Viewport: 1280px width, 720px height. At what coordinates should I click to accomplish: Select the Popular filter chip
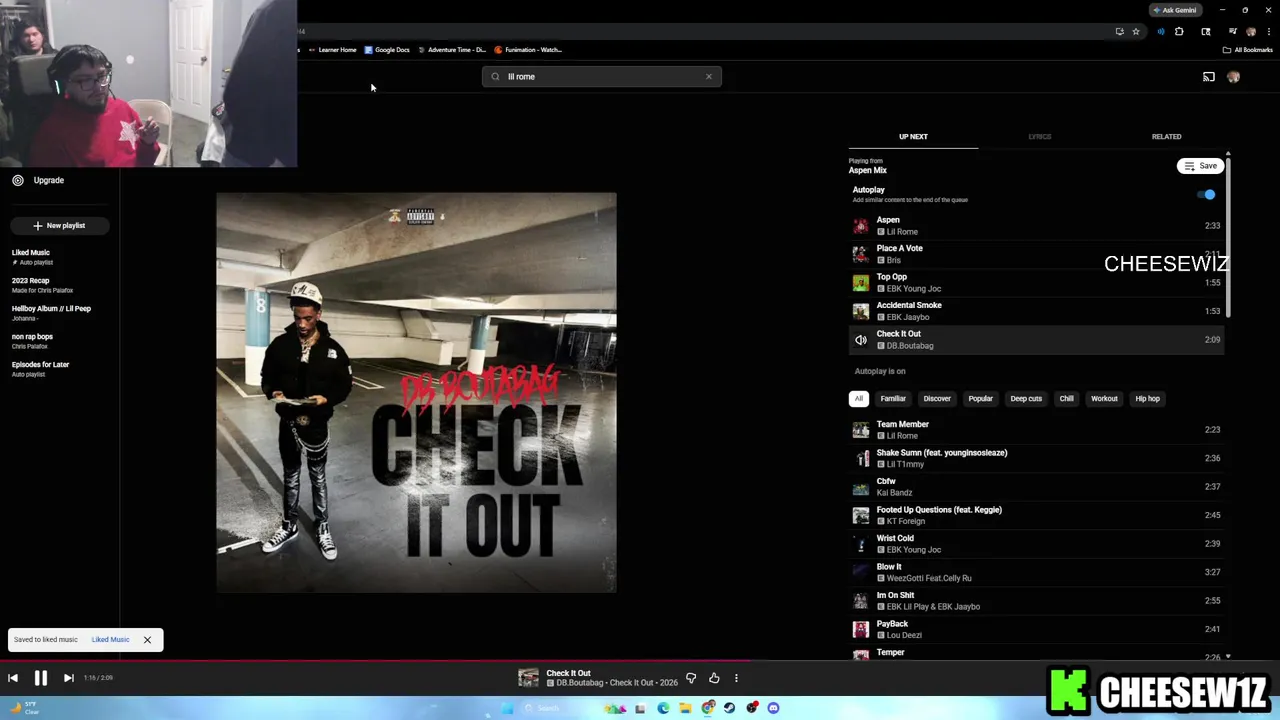(980, 398)
